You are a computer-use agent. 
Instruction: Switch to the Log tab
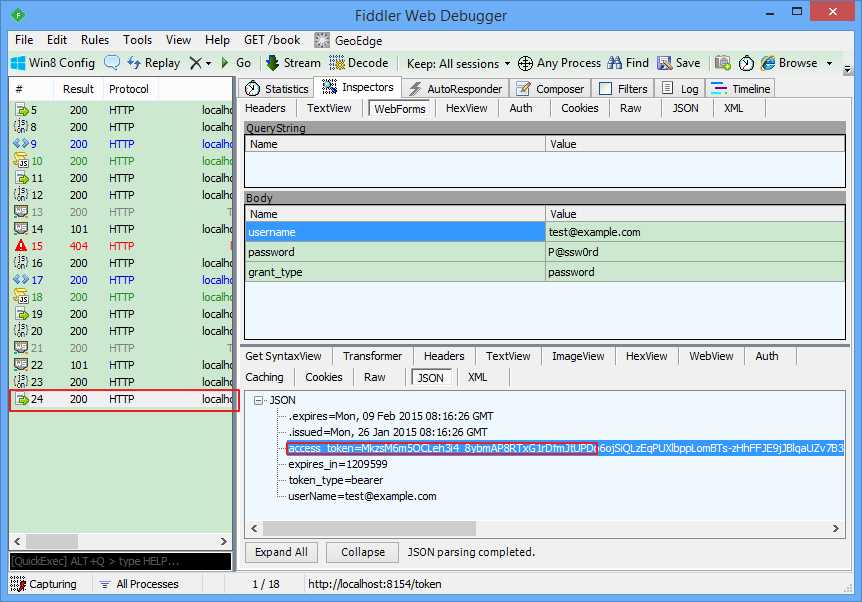(x=680, y=89)
